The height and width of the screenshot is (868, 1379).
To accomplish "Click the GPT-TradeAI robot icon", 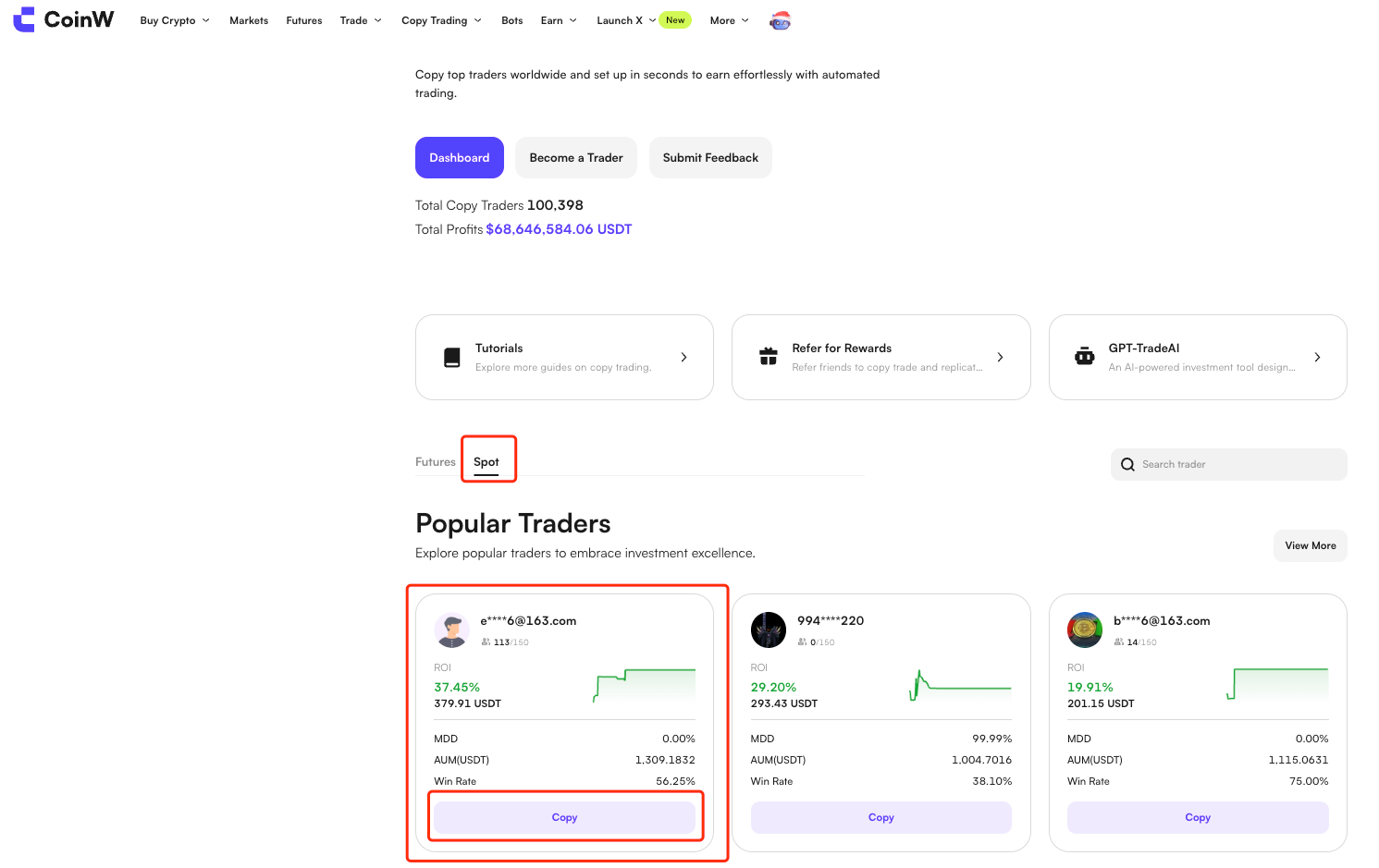I will point(1085,357).
